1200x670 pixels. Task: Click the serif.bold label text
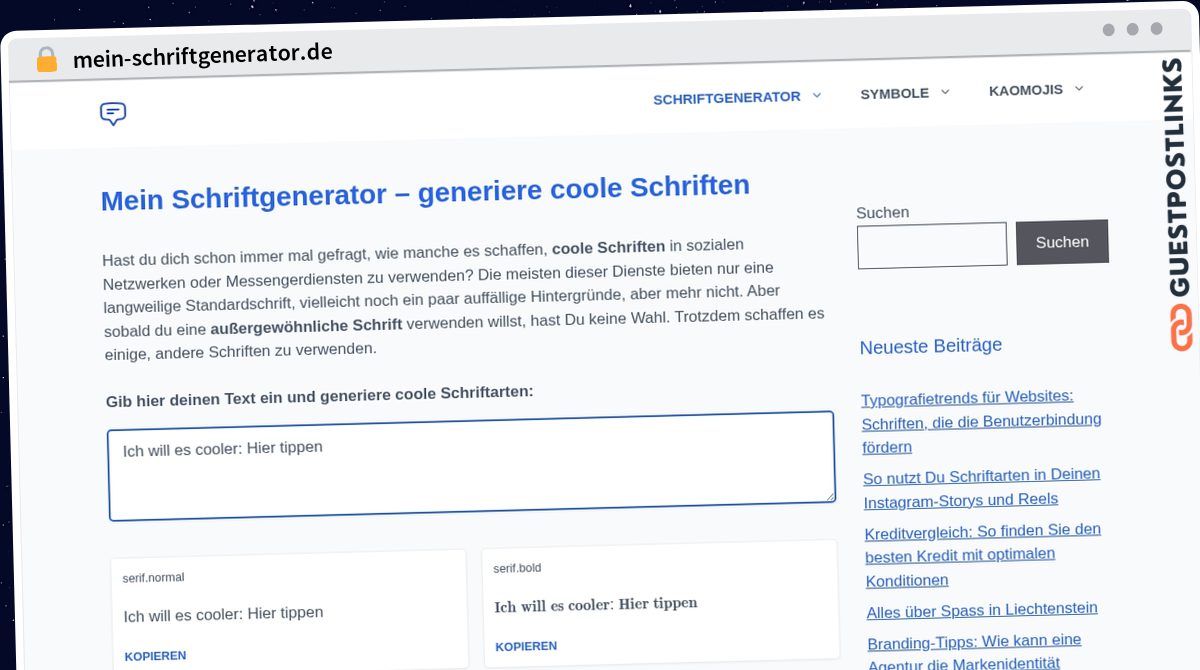[x=517, y=568]
